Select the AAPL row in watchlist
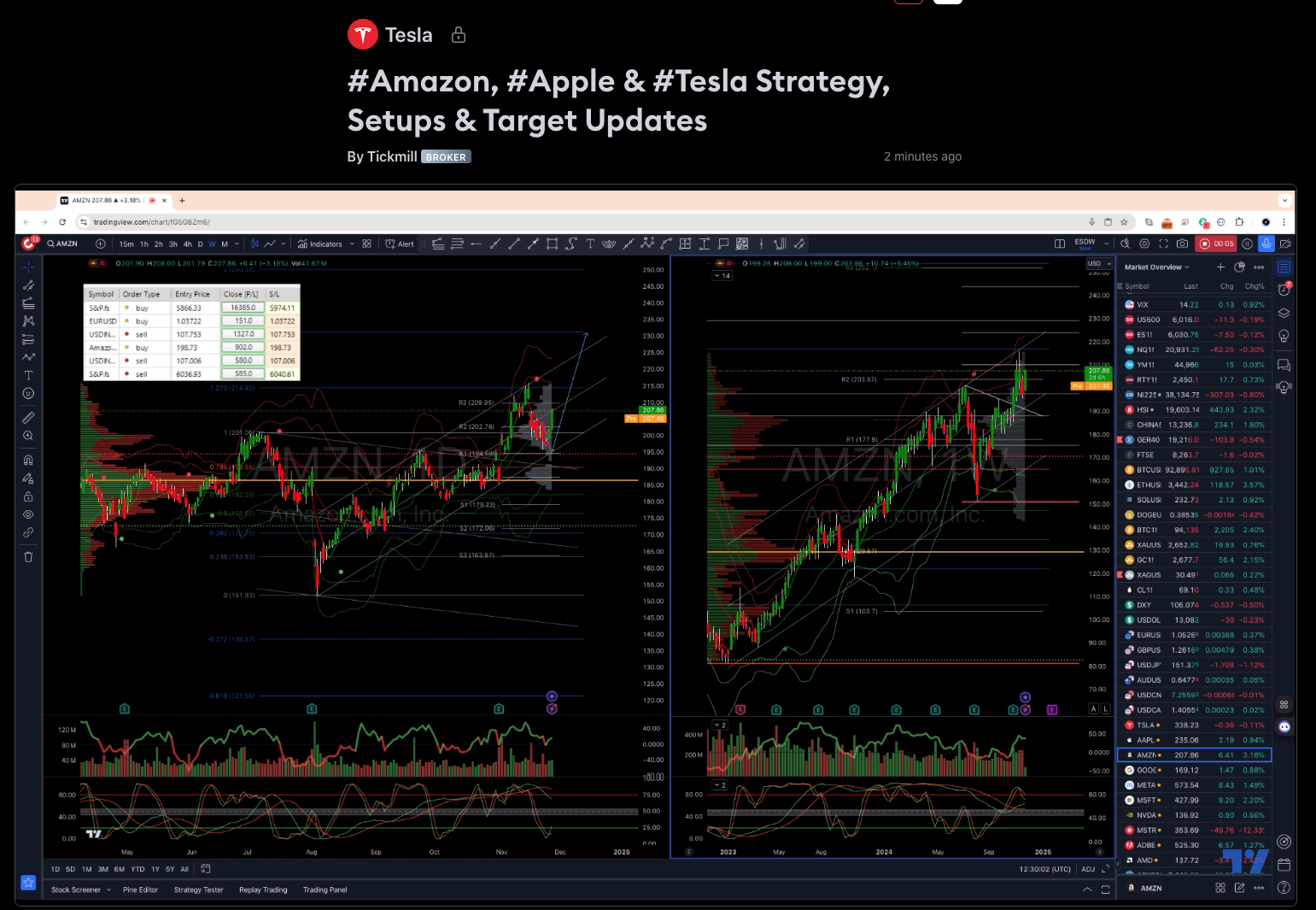Screen dimensions: 1316x910 tap(1195, 740)
